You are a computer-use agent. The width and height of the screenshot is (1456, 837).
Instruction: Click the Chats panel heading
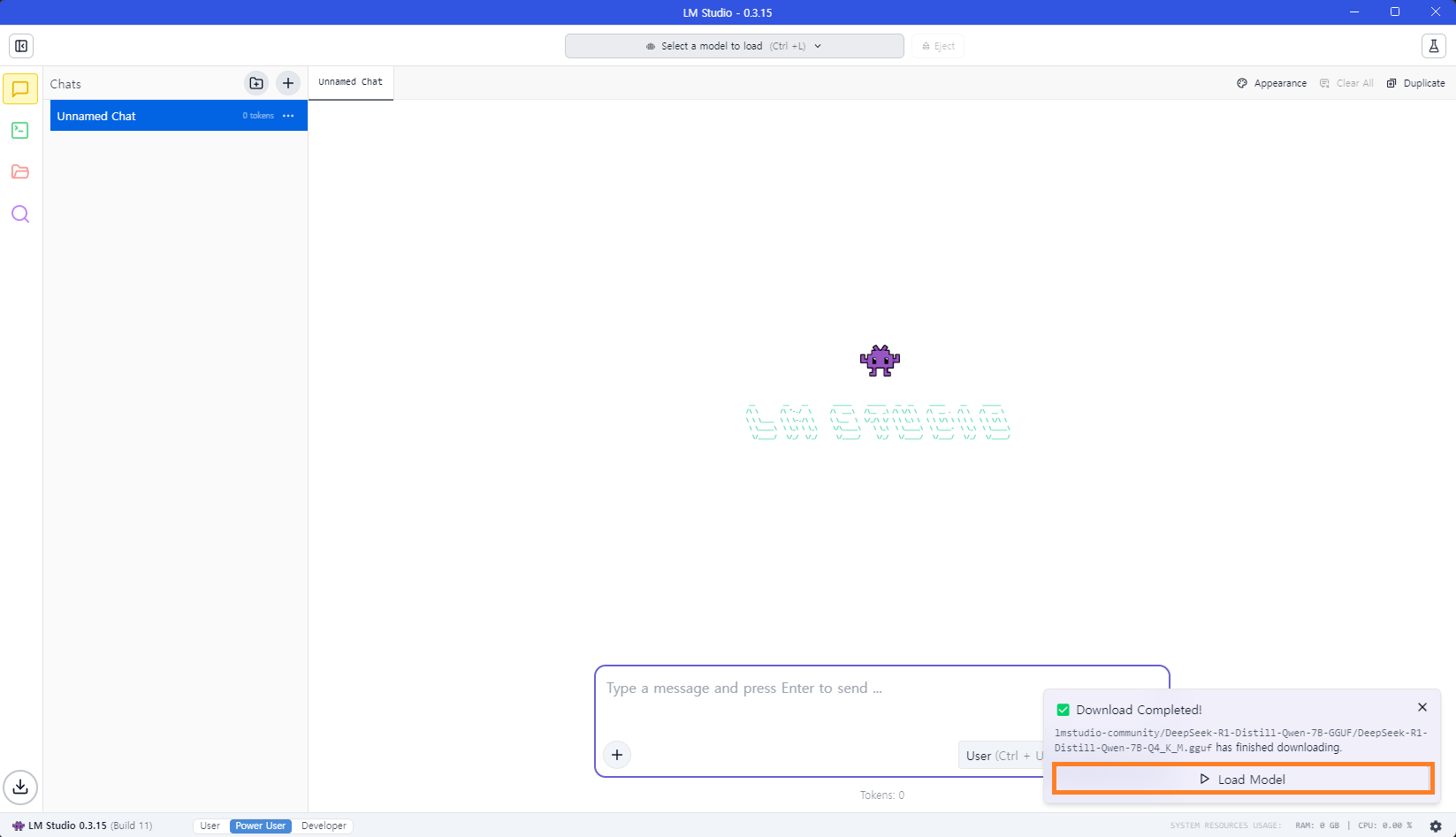65,84
